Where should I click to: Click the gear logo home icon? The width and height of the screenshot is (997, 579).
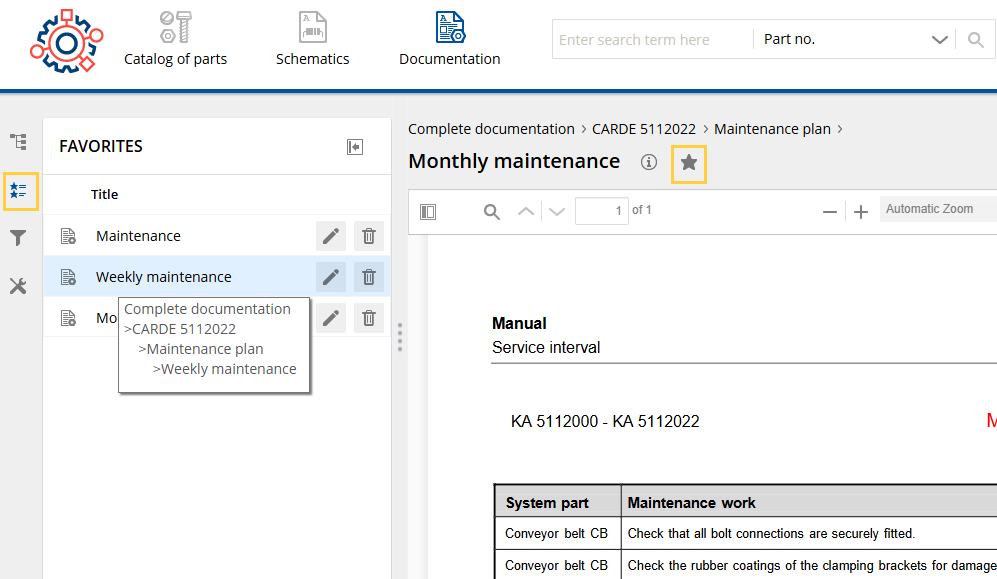point(67,41)
